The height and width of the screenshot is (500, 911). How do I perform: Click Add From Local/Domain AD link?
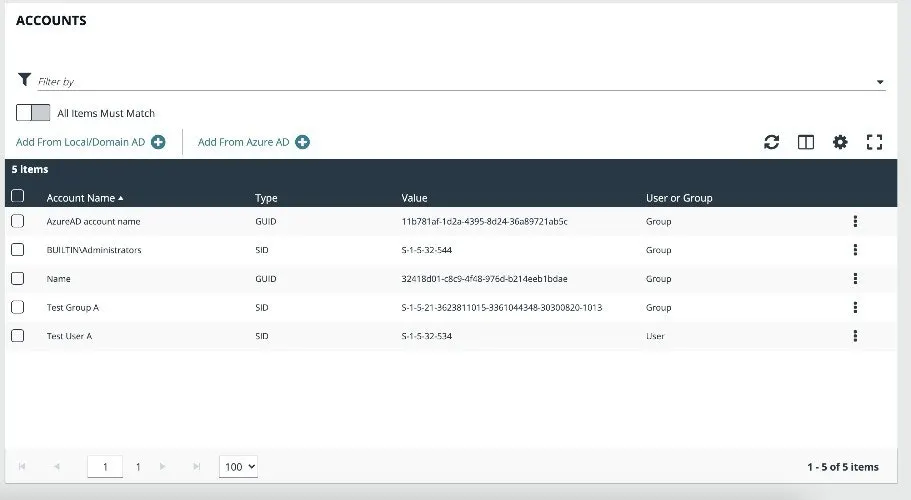click(x=80, y=142)
